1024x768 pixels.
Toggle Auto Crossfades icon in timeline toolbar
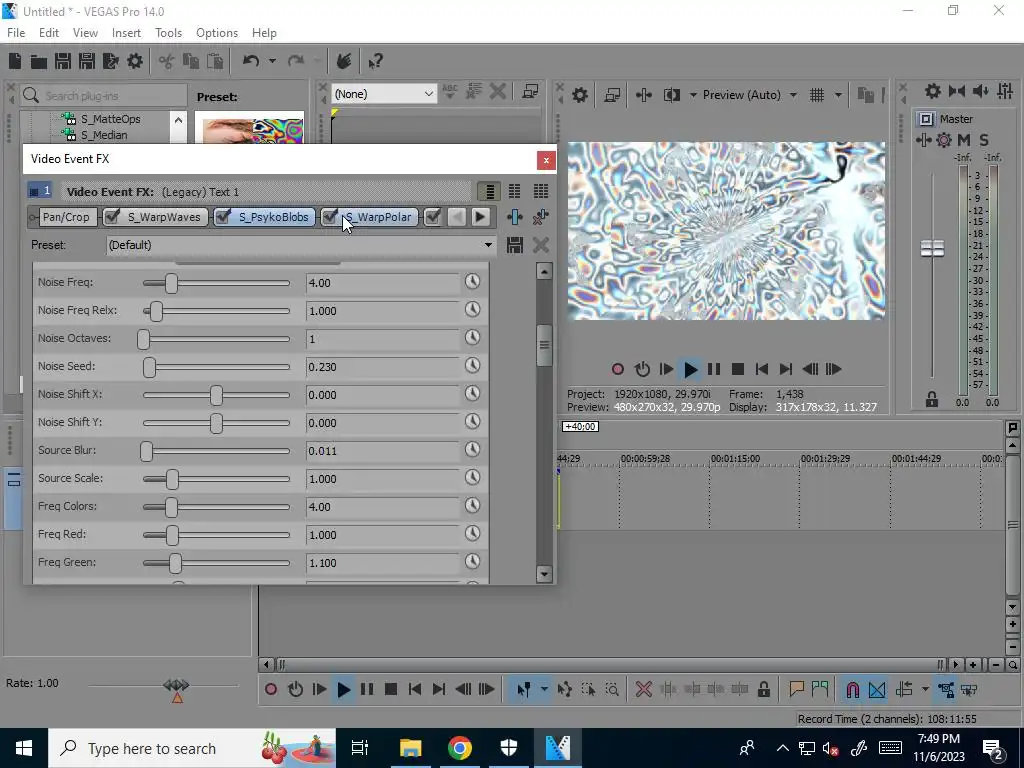[x=877, y=690]
